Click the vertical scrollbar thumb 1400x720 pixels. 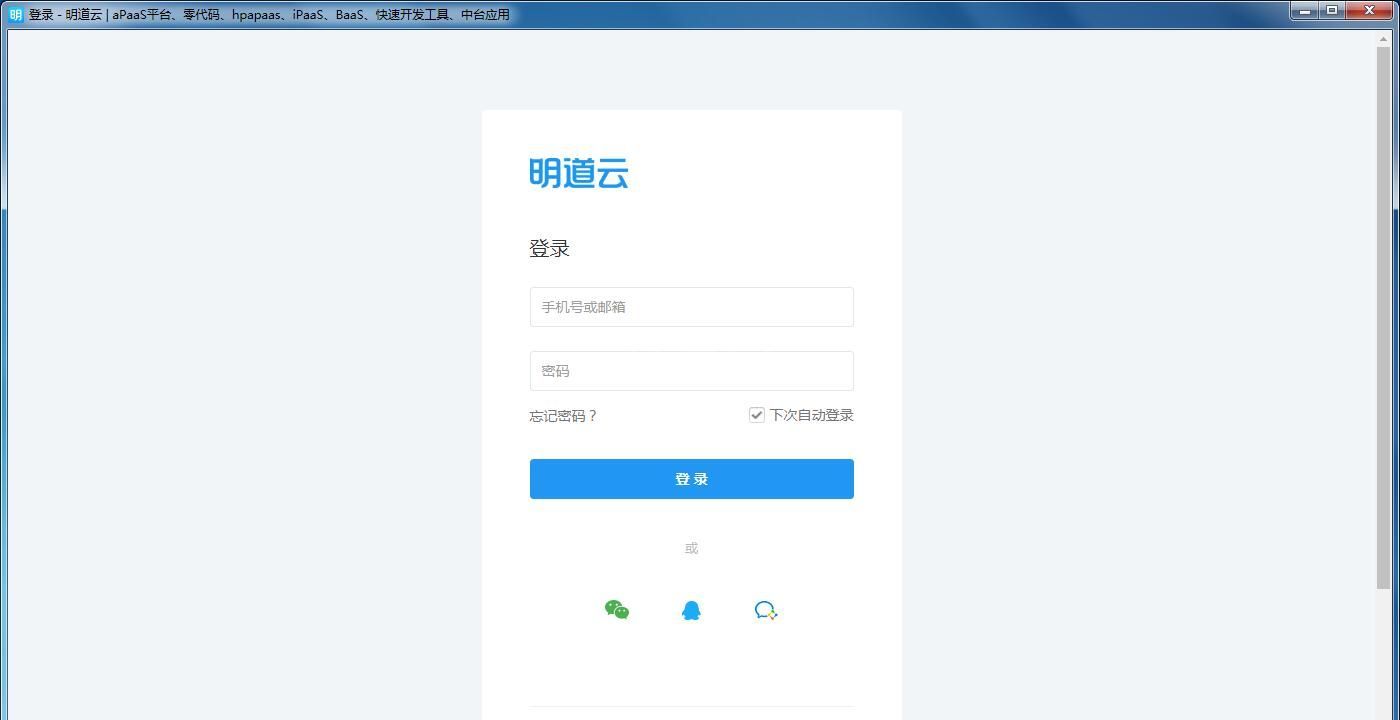pyautogui.click(x=1384, y=316)
